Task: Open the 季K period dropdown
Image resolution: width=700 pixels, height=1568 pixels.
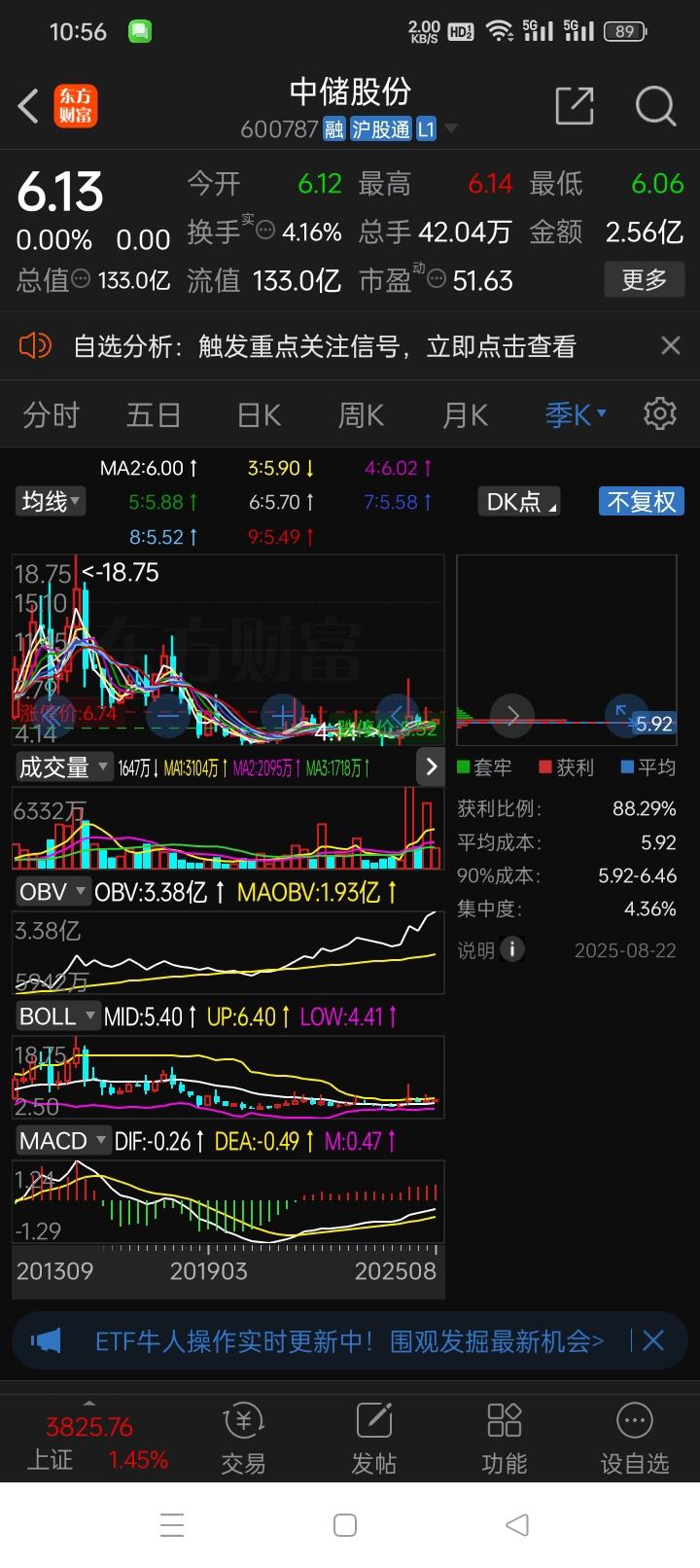Action: click(576, 415)
